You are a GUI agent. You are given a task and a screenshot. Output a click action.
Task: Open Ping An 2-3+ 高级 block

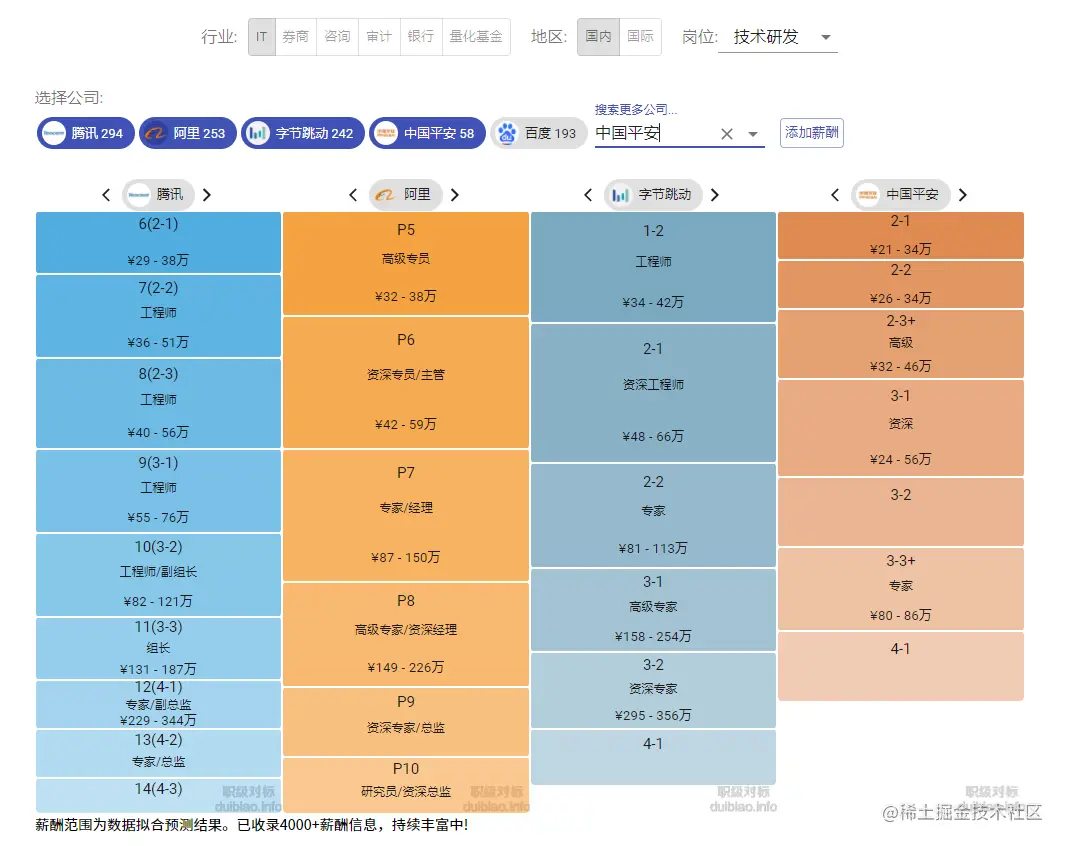tap(901, 344)
